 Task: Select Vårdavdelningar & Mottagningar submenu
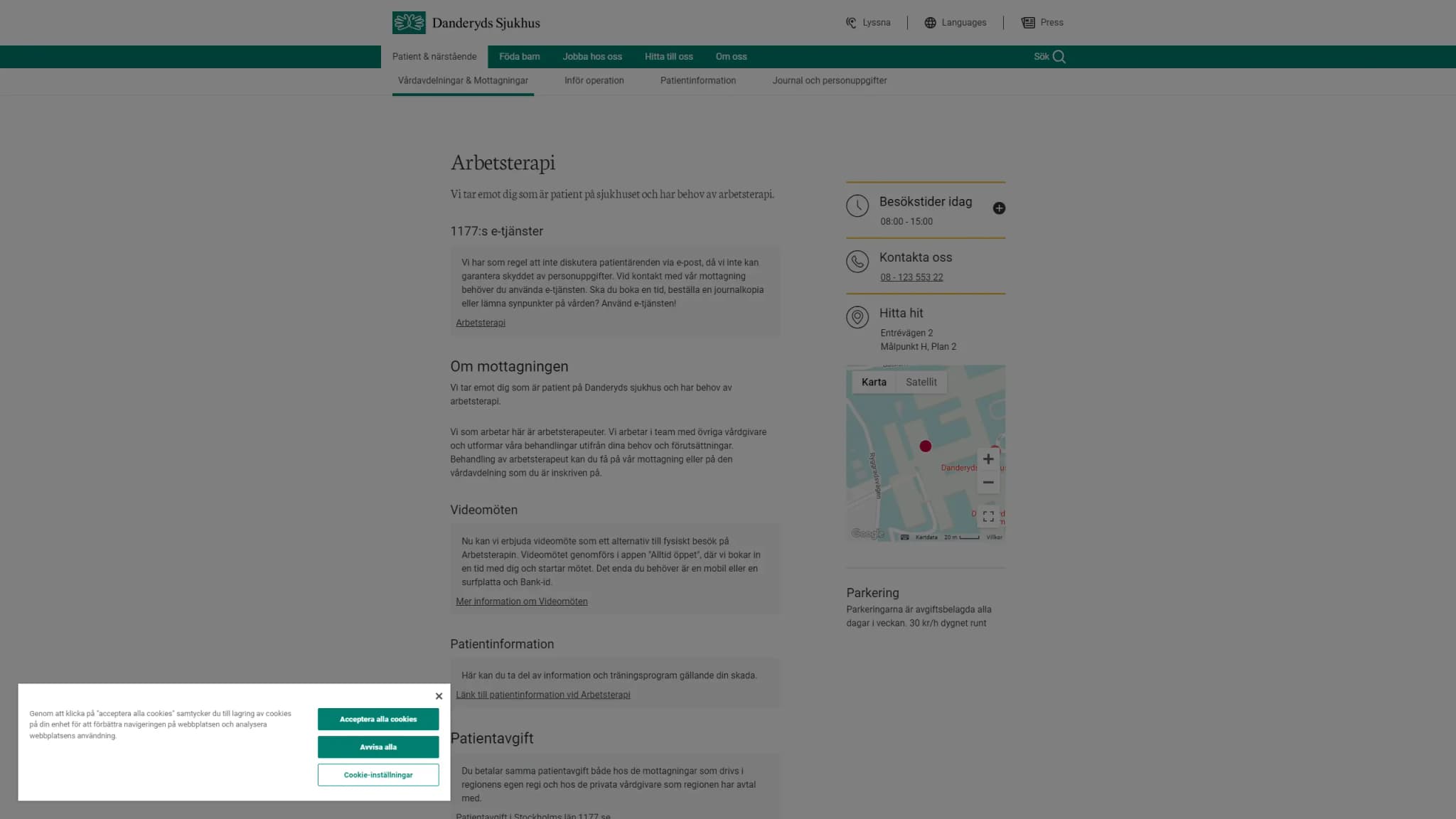(x=463, y=81)
